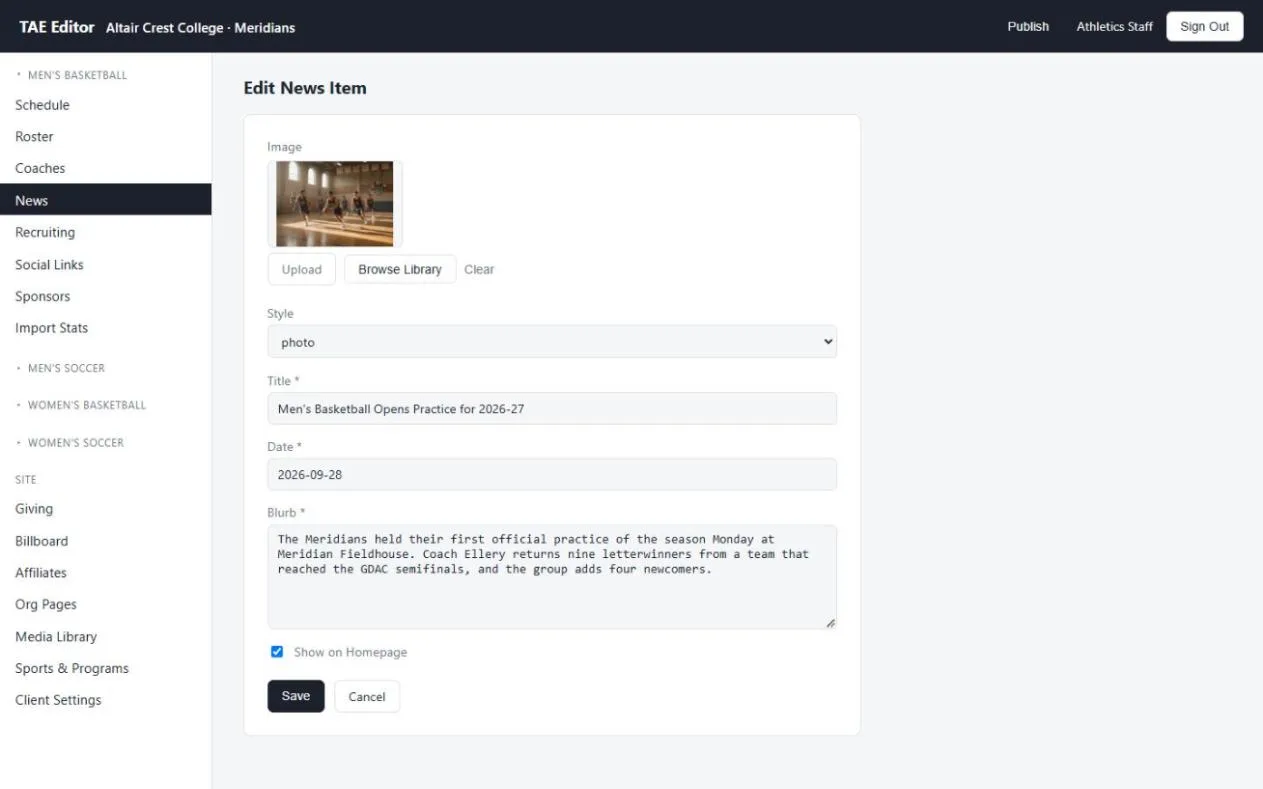The height and width of the screenshot is (789, 1263).
Task: Cancel editing the news item
Action: click(x=367, y=697)
